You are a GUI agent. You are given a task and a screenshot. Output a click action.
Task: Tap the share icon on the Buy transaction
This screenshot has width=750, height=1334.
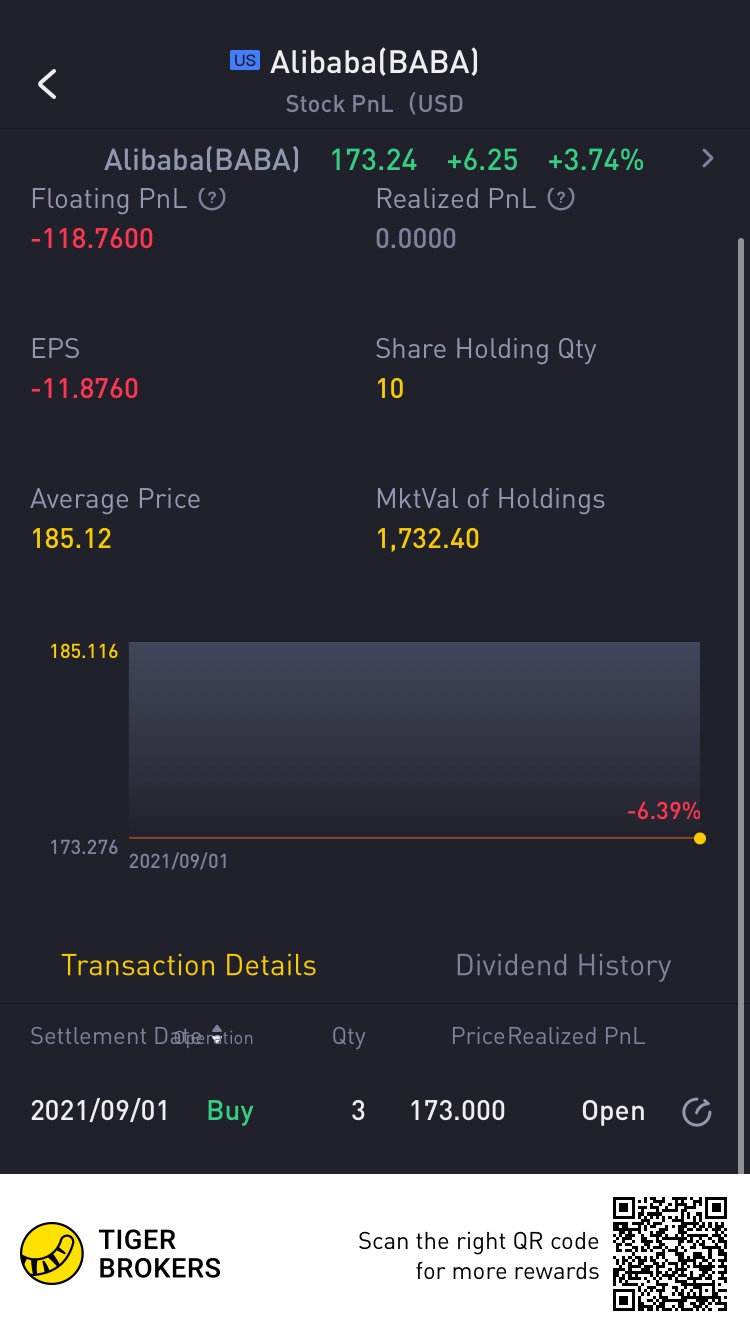tap(696, 1111)
